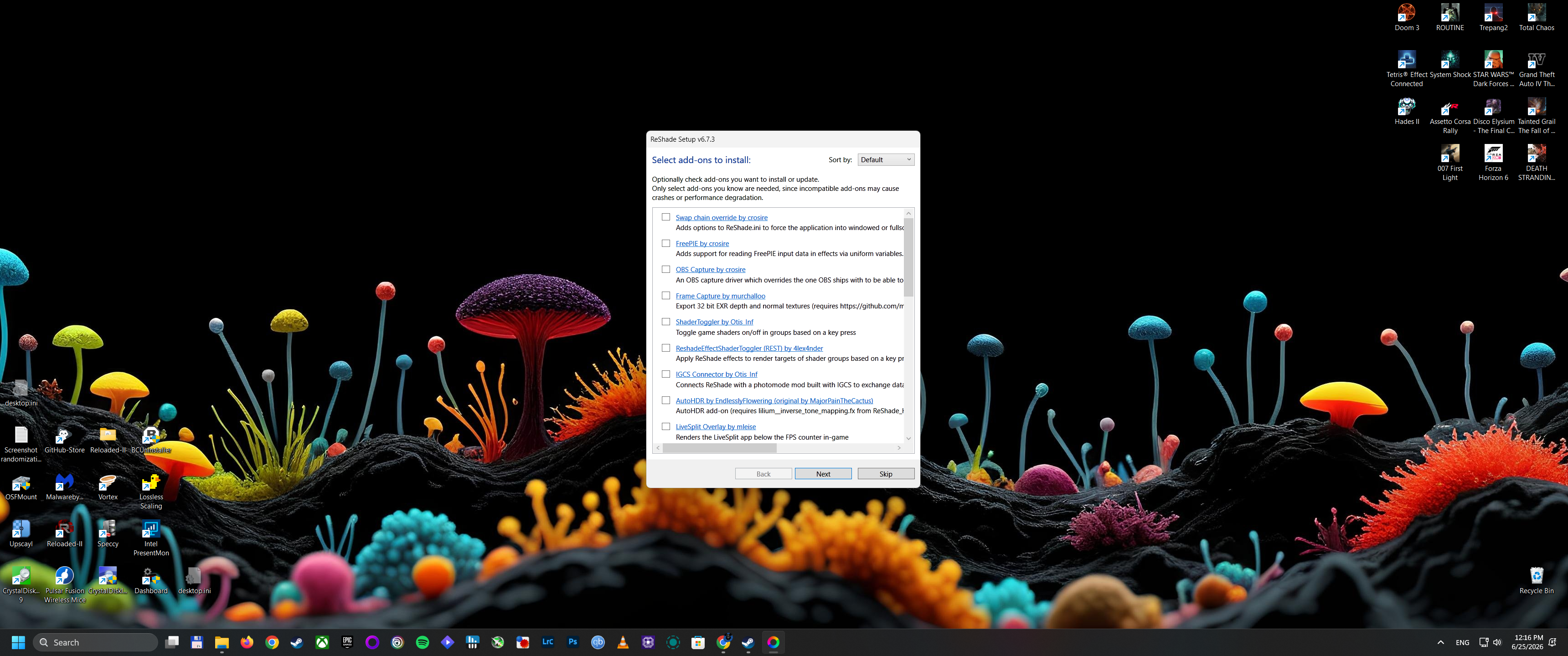1568x656 pixels.
Task: Open the Sort by Default dropdown
Action: tap(886, 160)
